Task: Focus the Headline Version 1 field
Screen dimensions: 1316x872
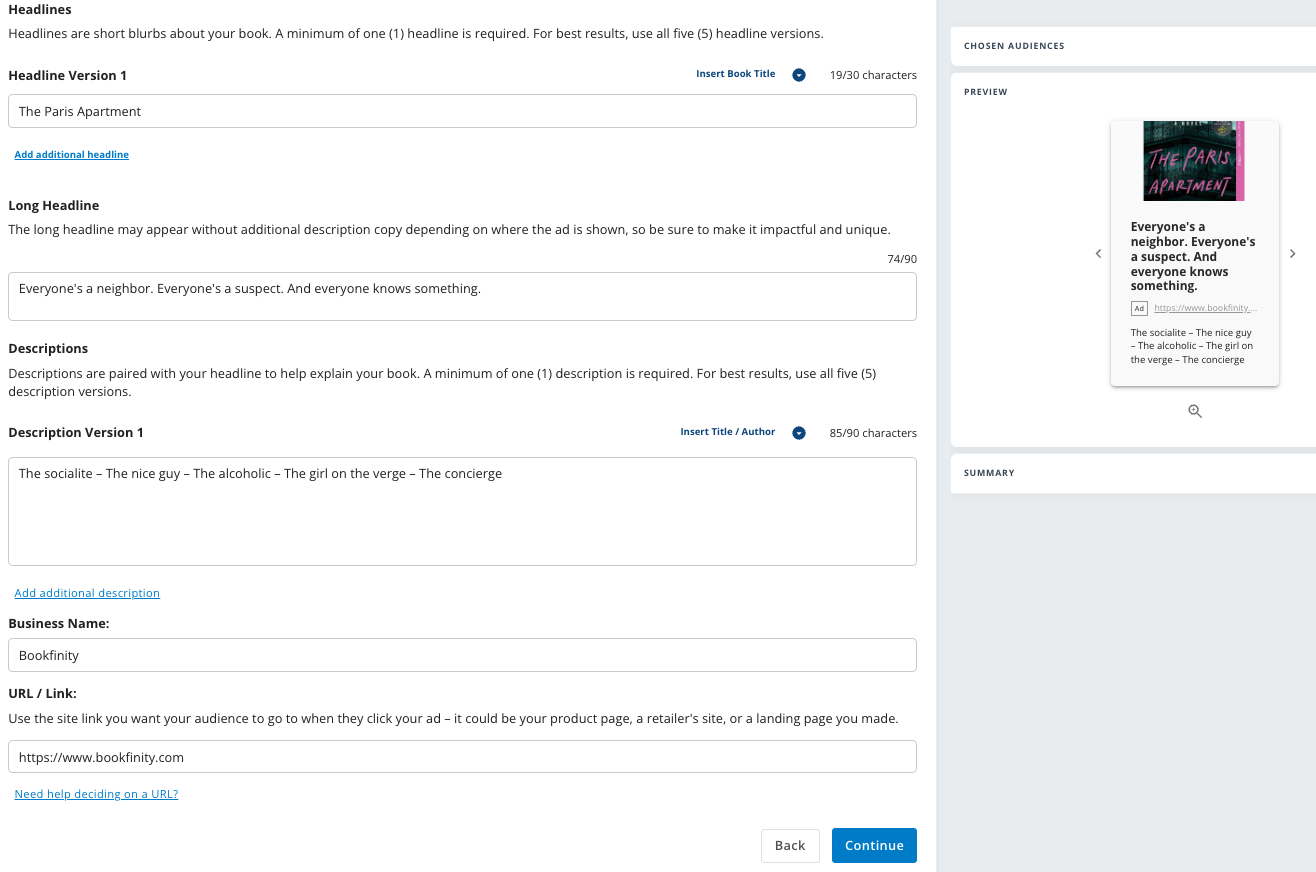Action: (462, 111)
